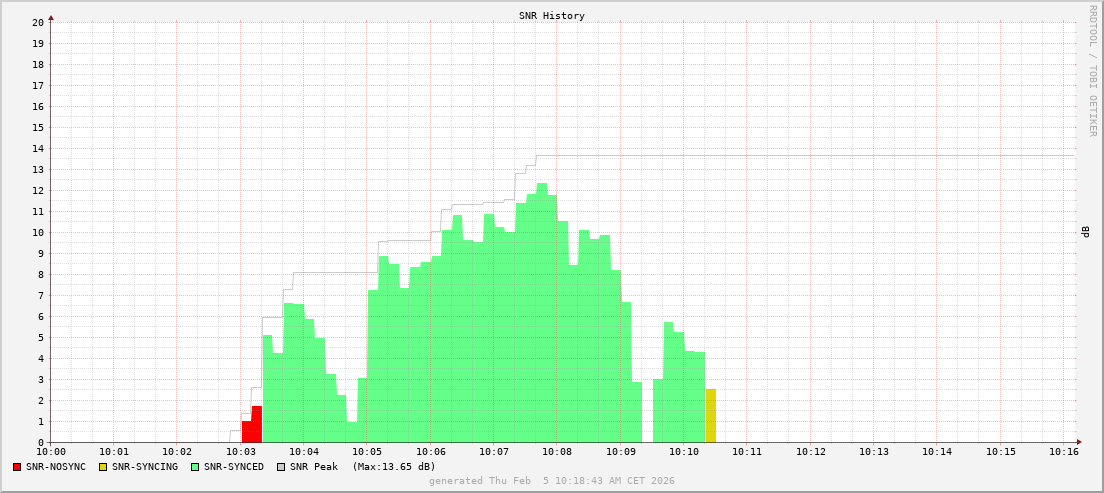
Task: Select the SNR-SYNCING legend label
Action: tap(145, 467)
